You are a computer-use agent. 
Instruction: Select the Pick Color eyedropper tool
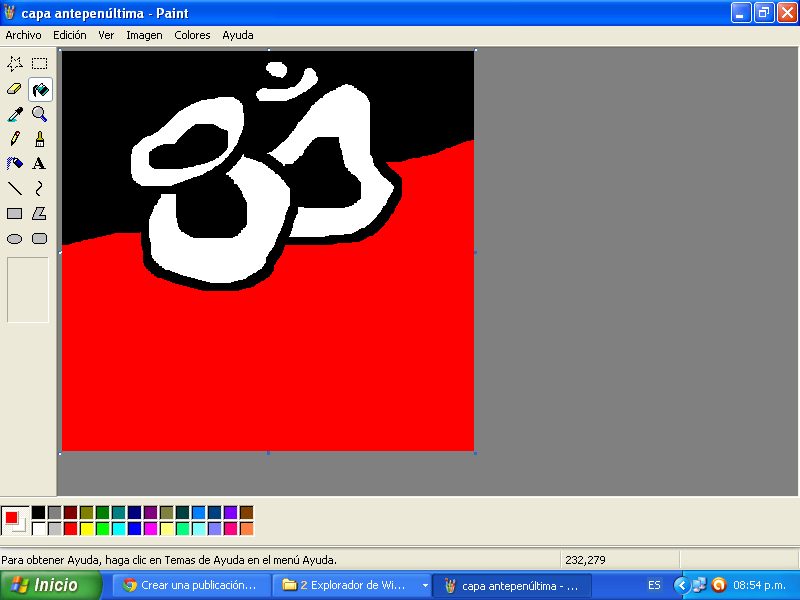coord(15,114)
